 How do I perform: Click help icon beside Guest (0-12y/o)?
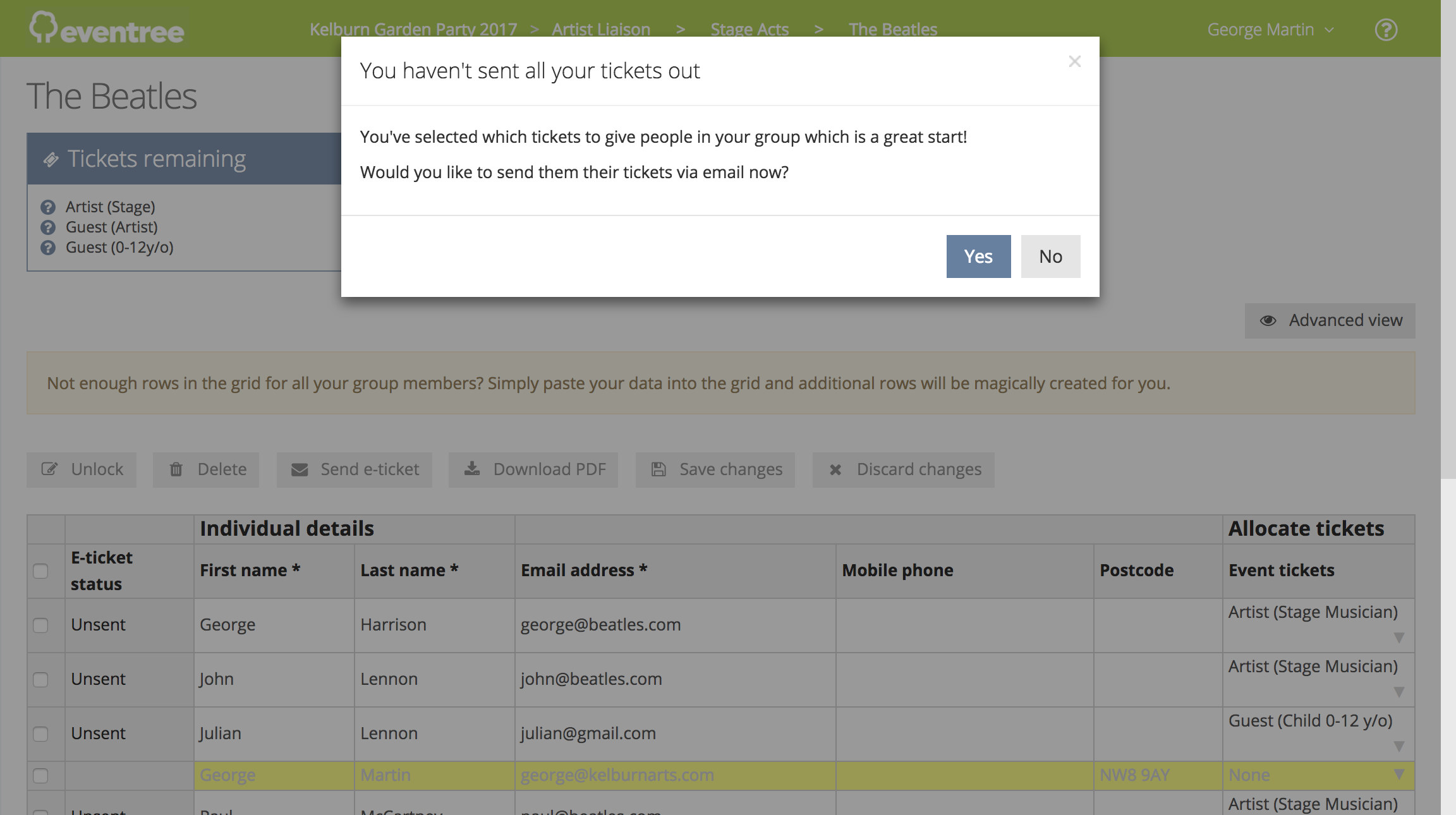click(x=48, y=248)
